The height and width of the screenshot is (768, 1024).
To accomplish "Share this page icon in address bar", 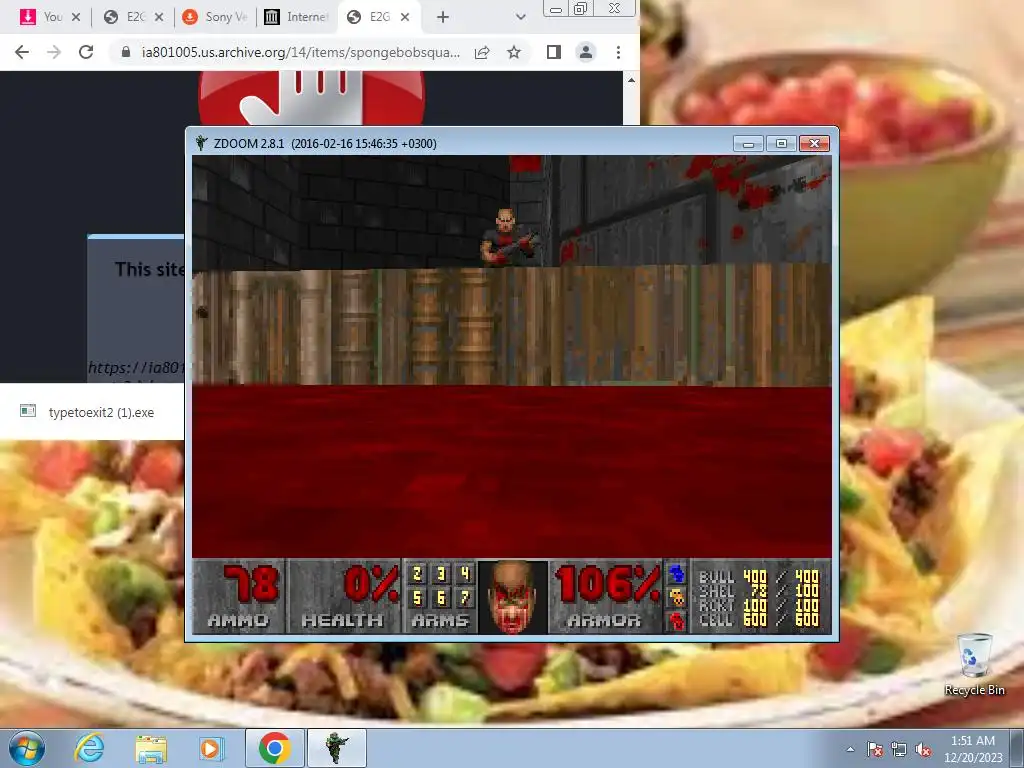I will tap(482, 52).
